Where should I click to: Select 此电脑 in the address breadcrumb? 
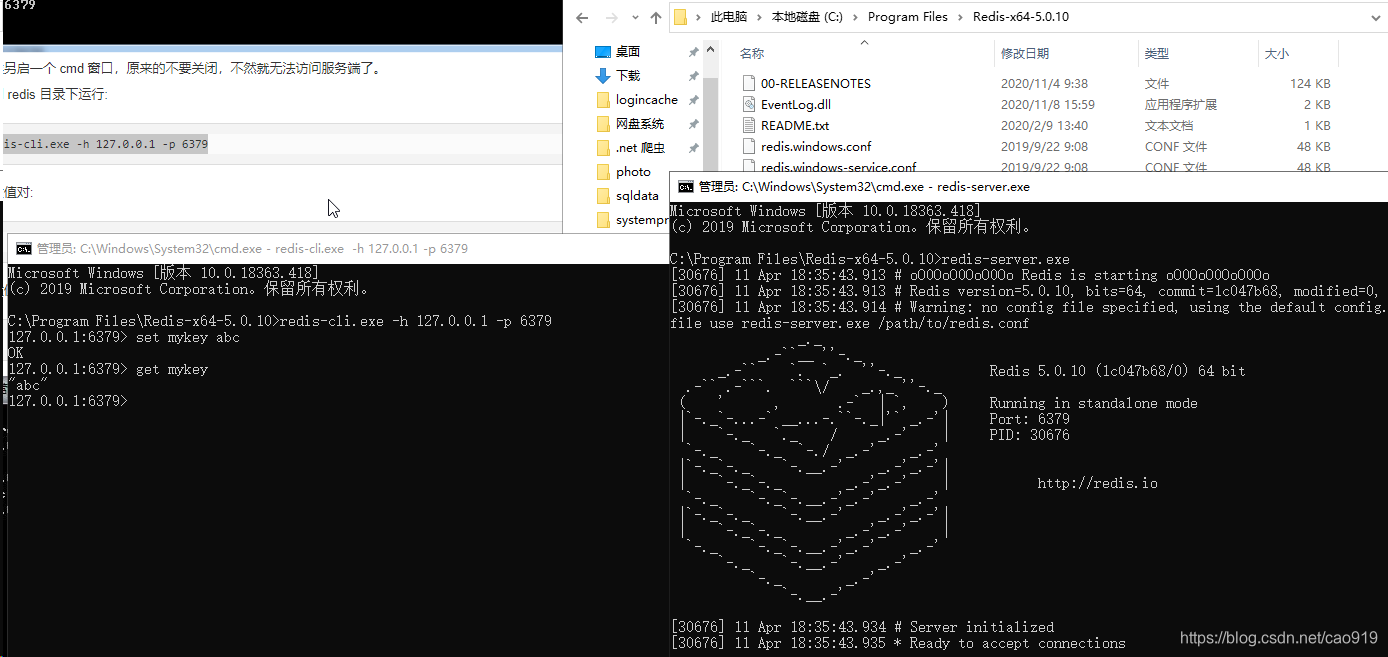(x=731, y=17)
